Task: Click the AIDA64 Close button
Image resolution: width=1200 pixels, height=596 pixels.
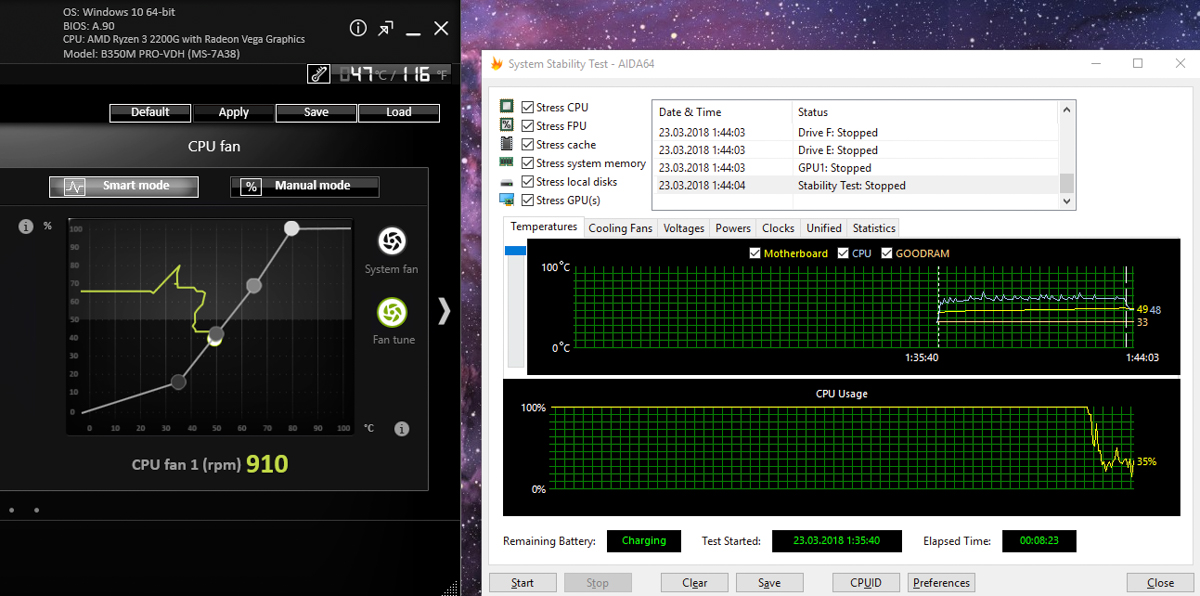Action: coord(1160,582)
